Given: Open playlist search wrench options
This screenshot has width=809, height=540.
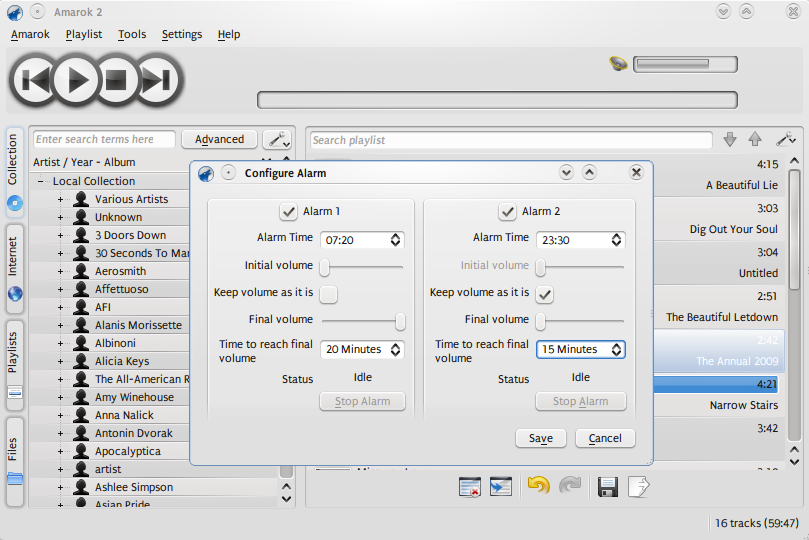Looking at the screenshot, I should pyautogui.click(x=786, y=139).
